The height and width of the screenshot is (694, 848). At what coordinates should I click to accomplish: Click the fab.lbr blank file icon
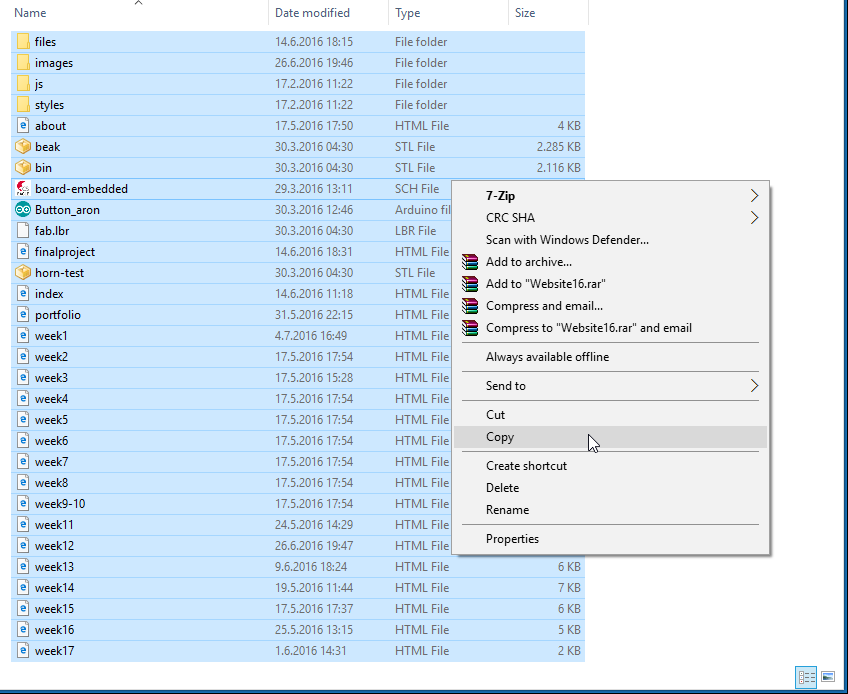(x=23, y=231)
